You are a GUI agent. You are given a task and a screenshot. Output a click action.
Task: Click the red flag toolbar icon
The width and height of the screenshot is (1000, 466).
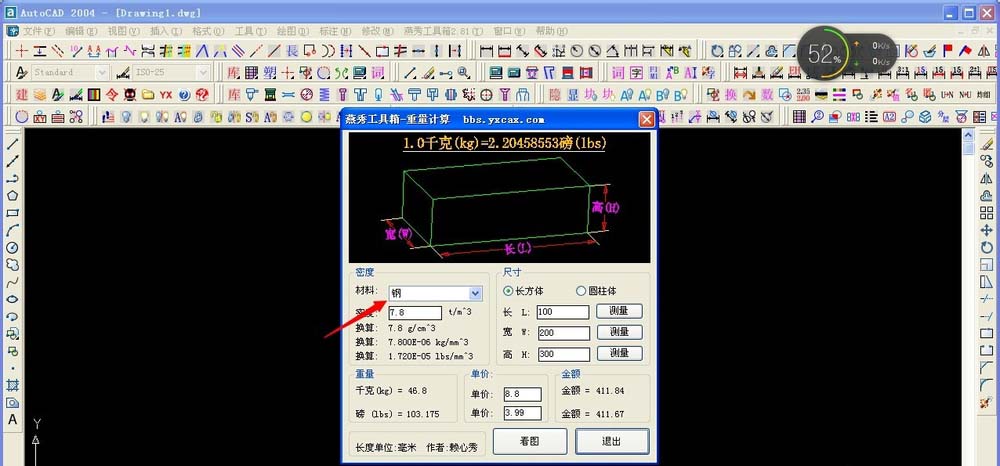(x=948, y=50)
